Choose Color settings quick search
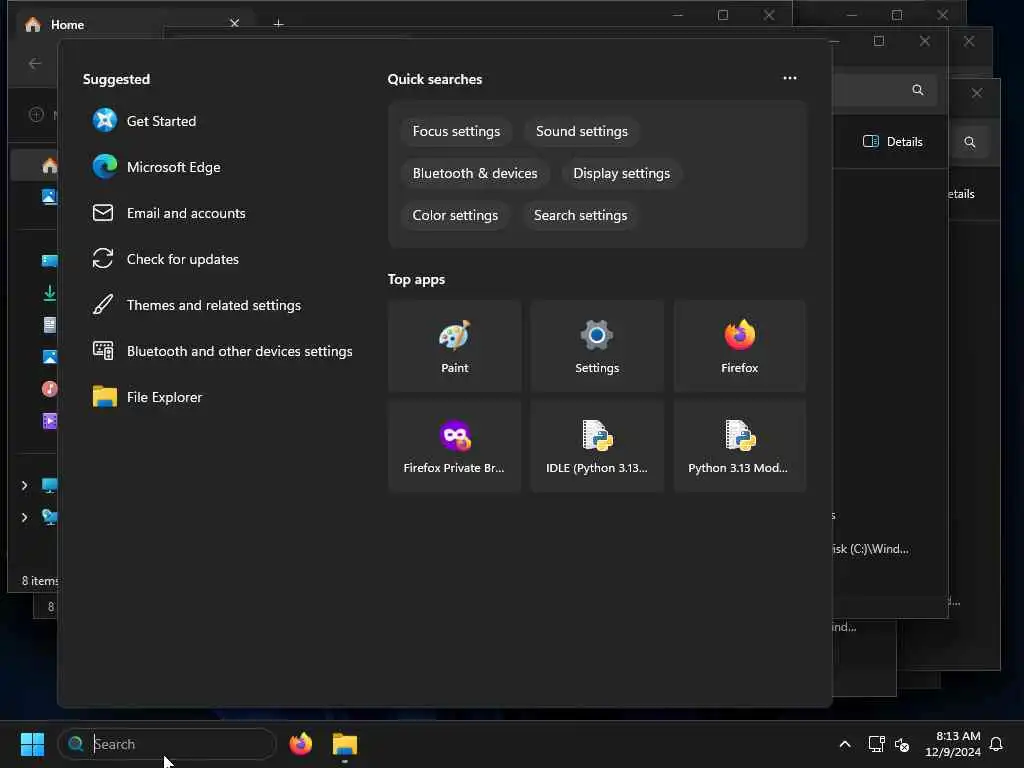 [x=455, y=215]
